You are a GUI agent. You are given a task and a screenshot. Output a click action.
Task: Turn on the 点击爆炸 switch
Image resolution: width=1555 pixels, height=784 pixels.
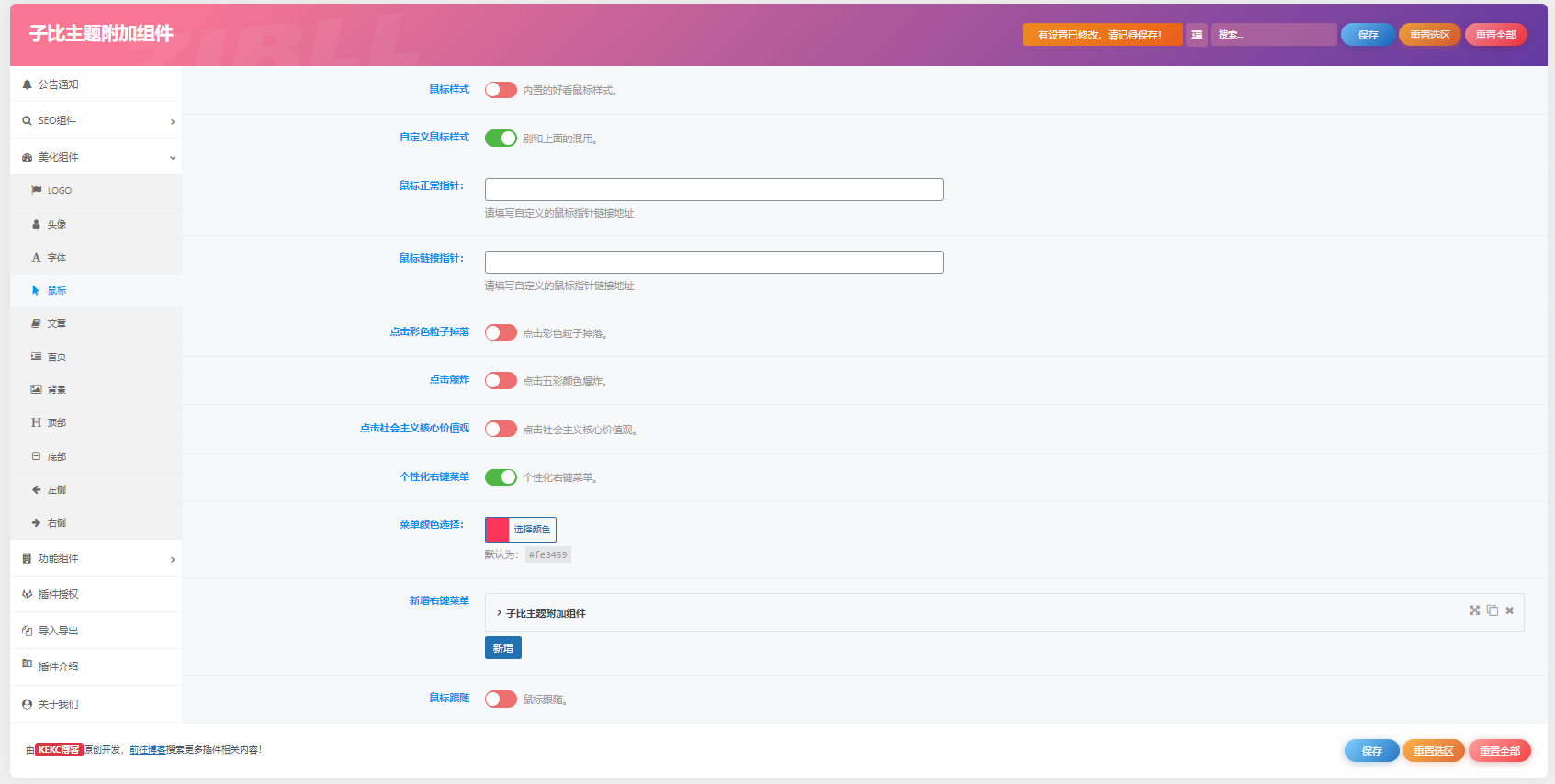point(501,380)
